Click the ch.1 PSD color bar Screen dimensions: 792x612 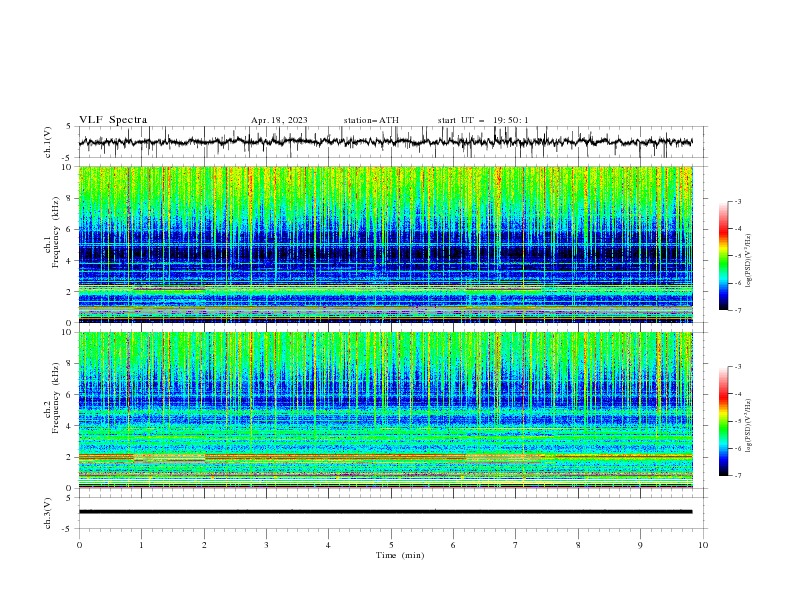(x=723, y=256)
